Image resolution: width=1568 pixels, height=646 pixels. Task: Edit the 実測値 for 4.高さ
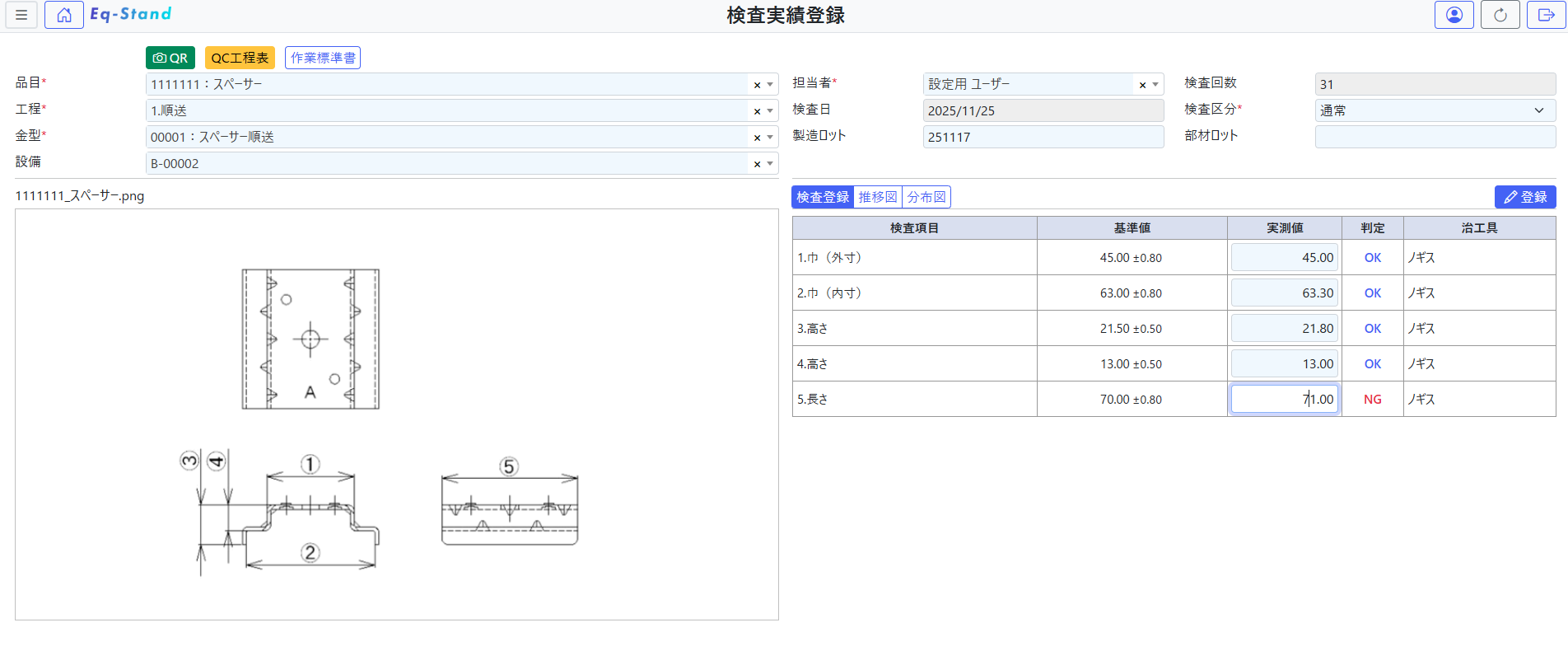1285,364
